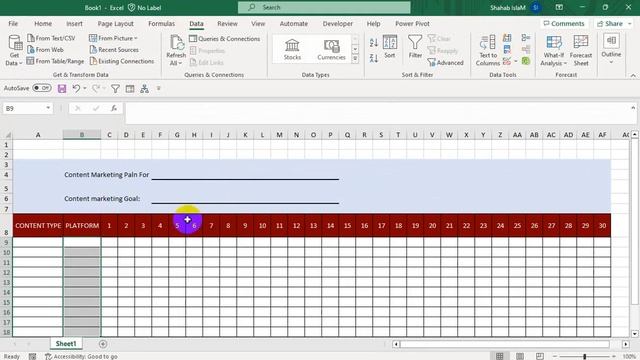Apply Filter from the ribbon
Screen dimensions: 640x360
point(415,47)
